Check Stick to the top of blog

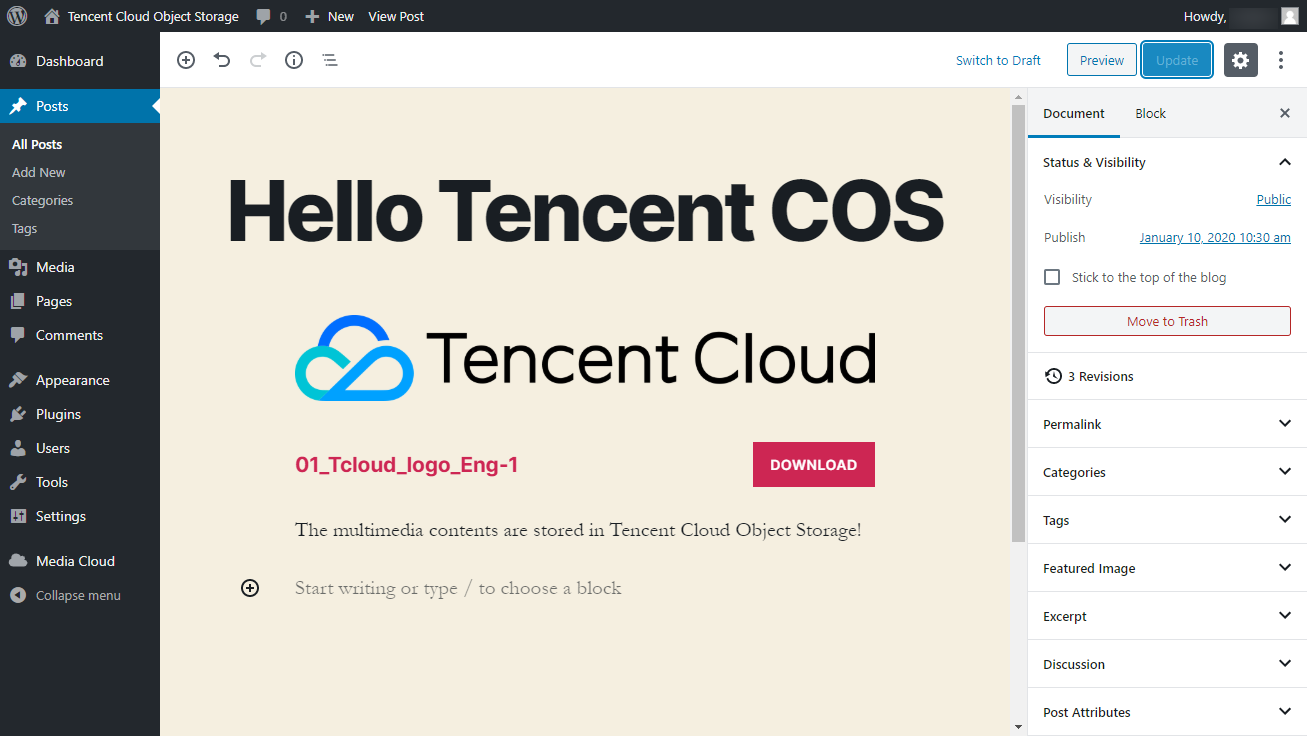(x=1052, y=277)
